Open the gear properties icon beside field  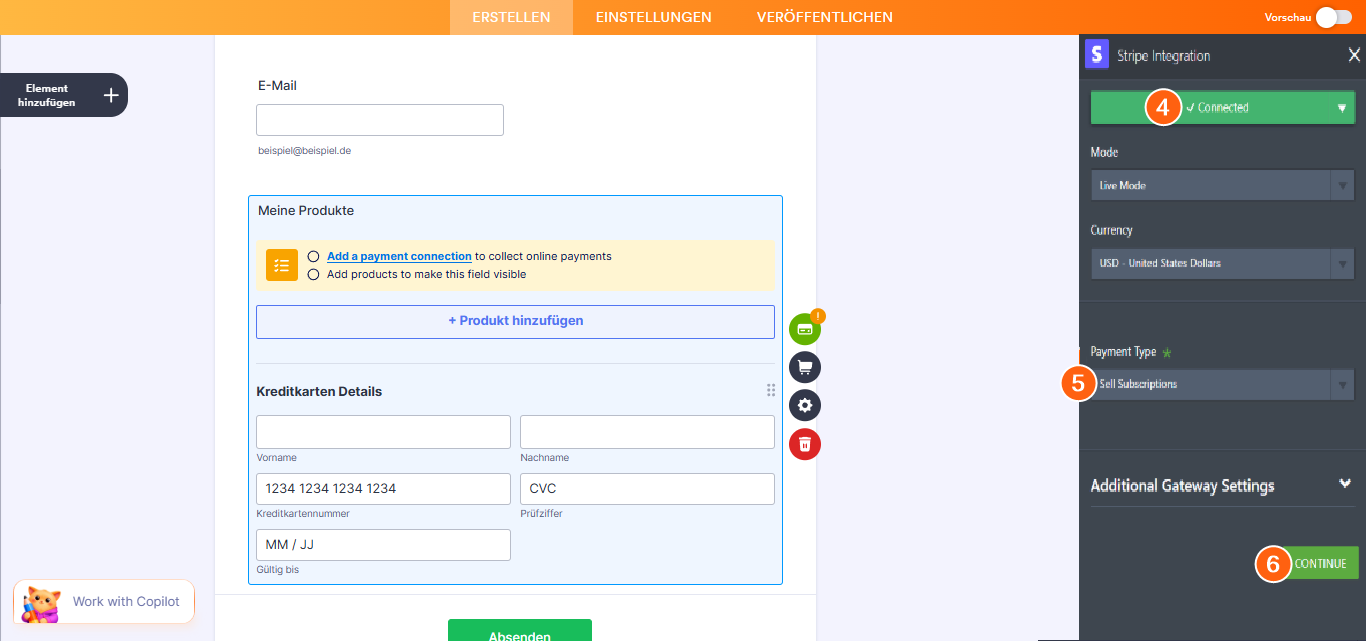804,405
